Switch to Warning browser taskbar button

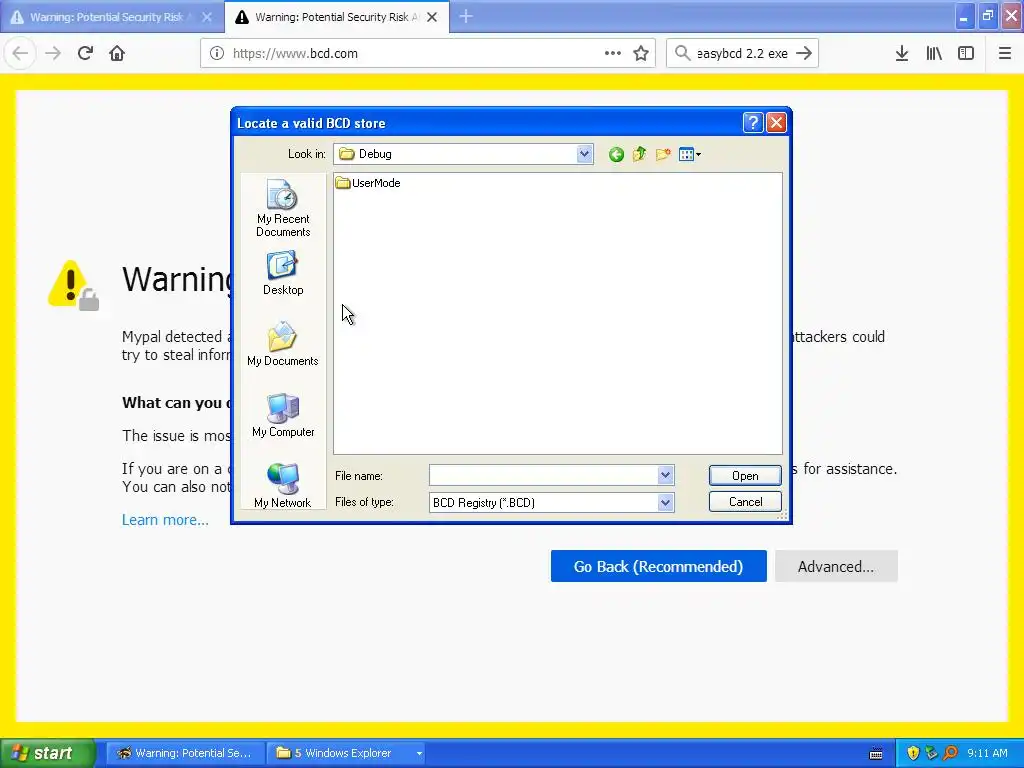click(185, 754)
